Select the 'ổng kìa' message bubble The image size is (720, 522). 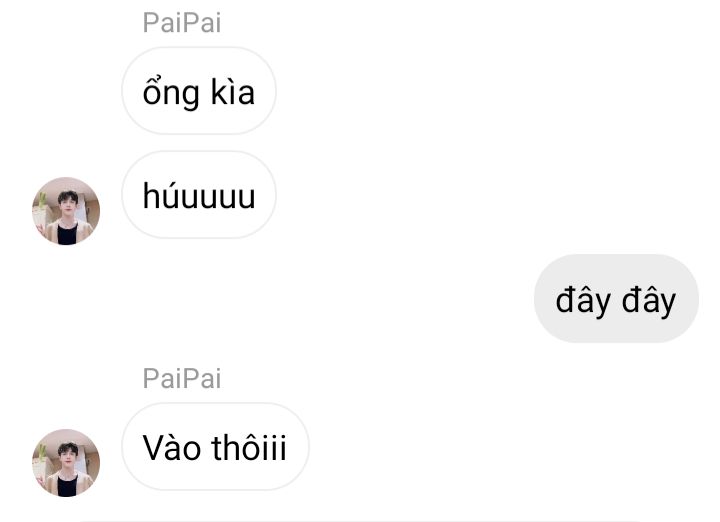pyautogui.click(x=199, y=91)
